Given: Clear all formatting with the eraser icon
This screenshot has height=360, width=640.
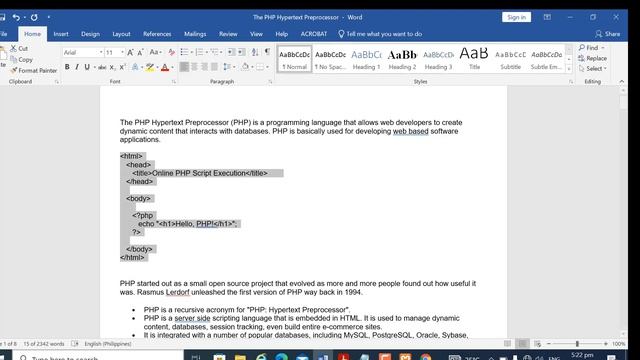Looking at the screenshot, I should (x=171, y=52).
